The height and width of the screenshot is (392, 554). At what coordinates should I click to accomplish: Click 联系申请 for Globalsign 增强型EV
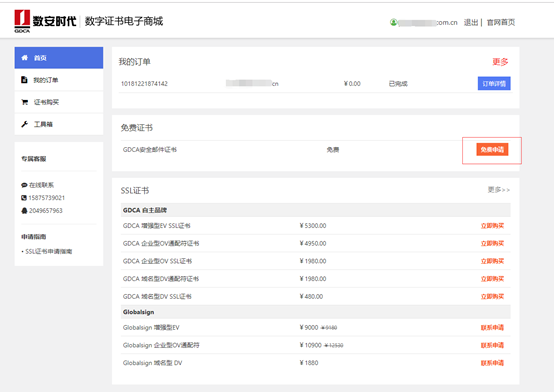(492, 327)
